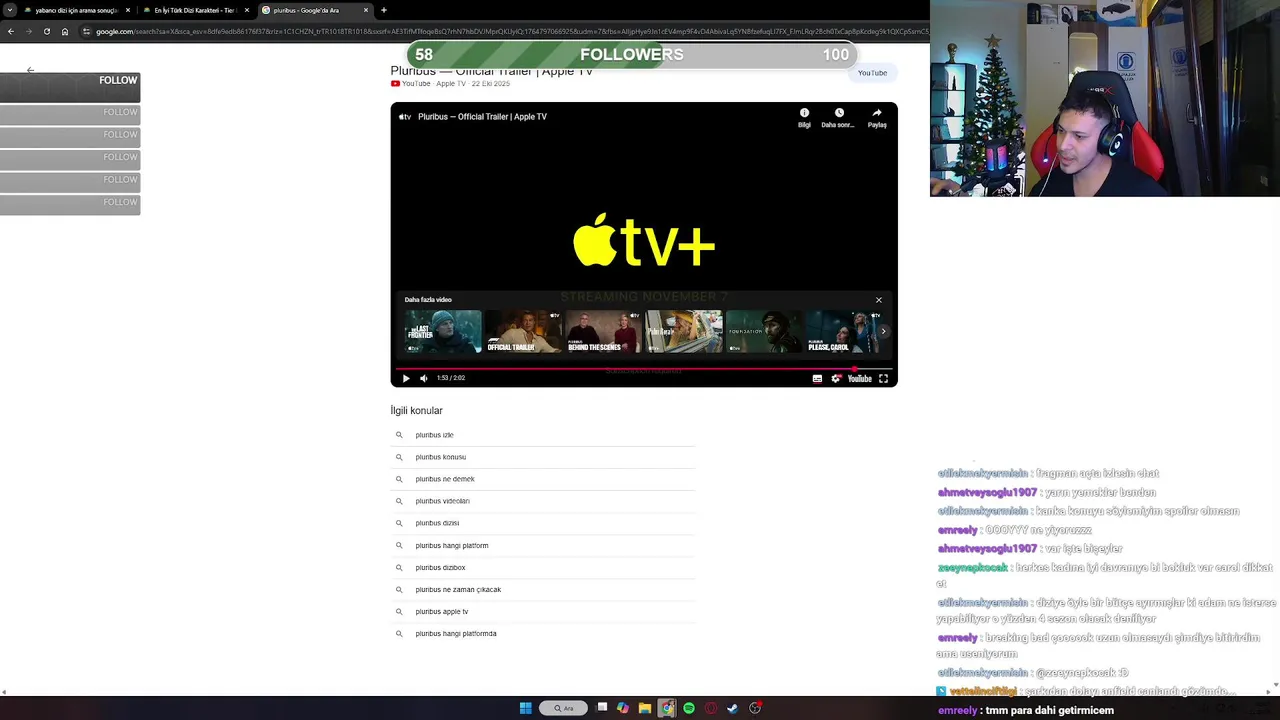Open the browser home page icon
This screenshot has height=720, width=1280.
pos(65,31)
